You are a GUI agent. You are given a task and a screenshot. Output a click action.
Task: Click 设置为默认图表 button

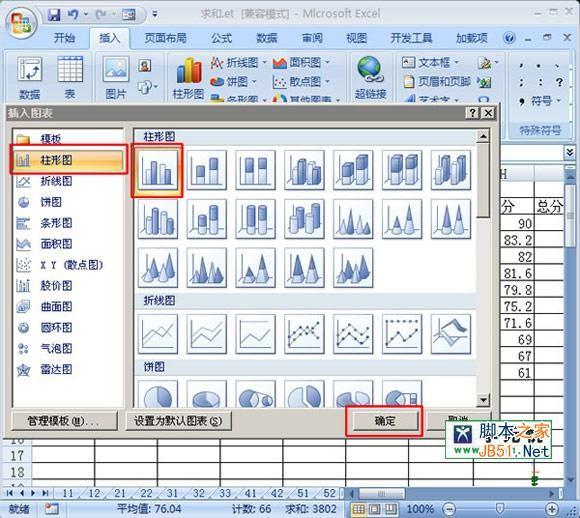tap(178, 421)
